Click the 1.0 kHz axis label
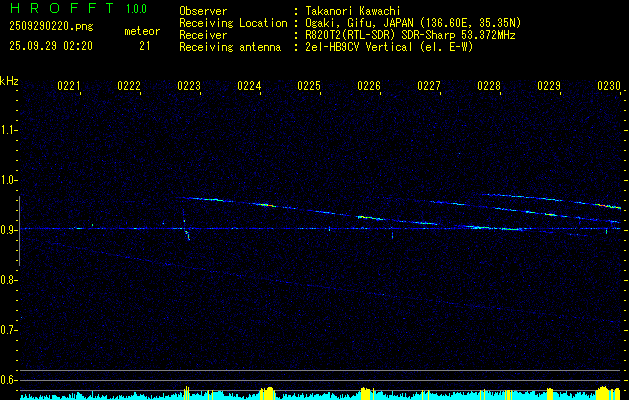The image size is (629, 400). (x=8, y=180)
